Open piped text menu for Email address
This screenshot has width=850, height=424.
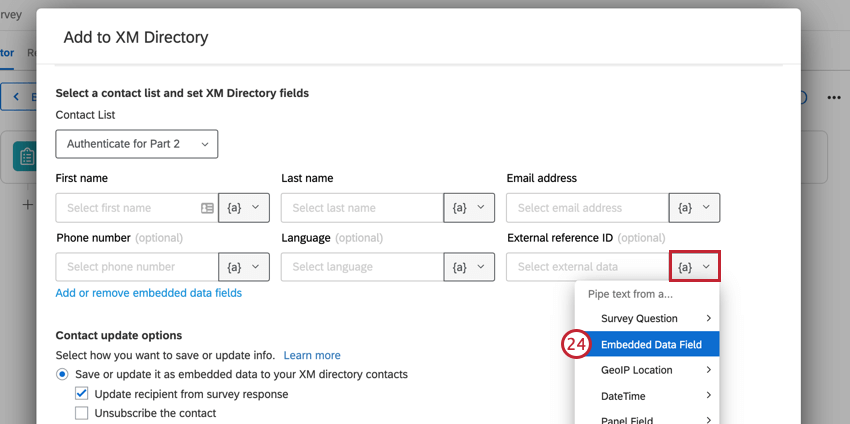click(694, 208)
